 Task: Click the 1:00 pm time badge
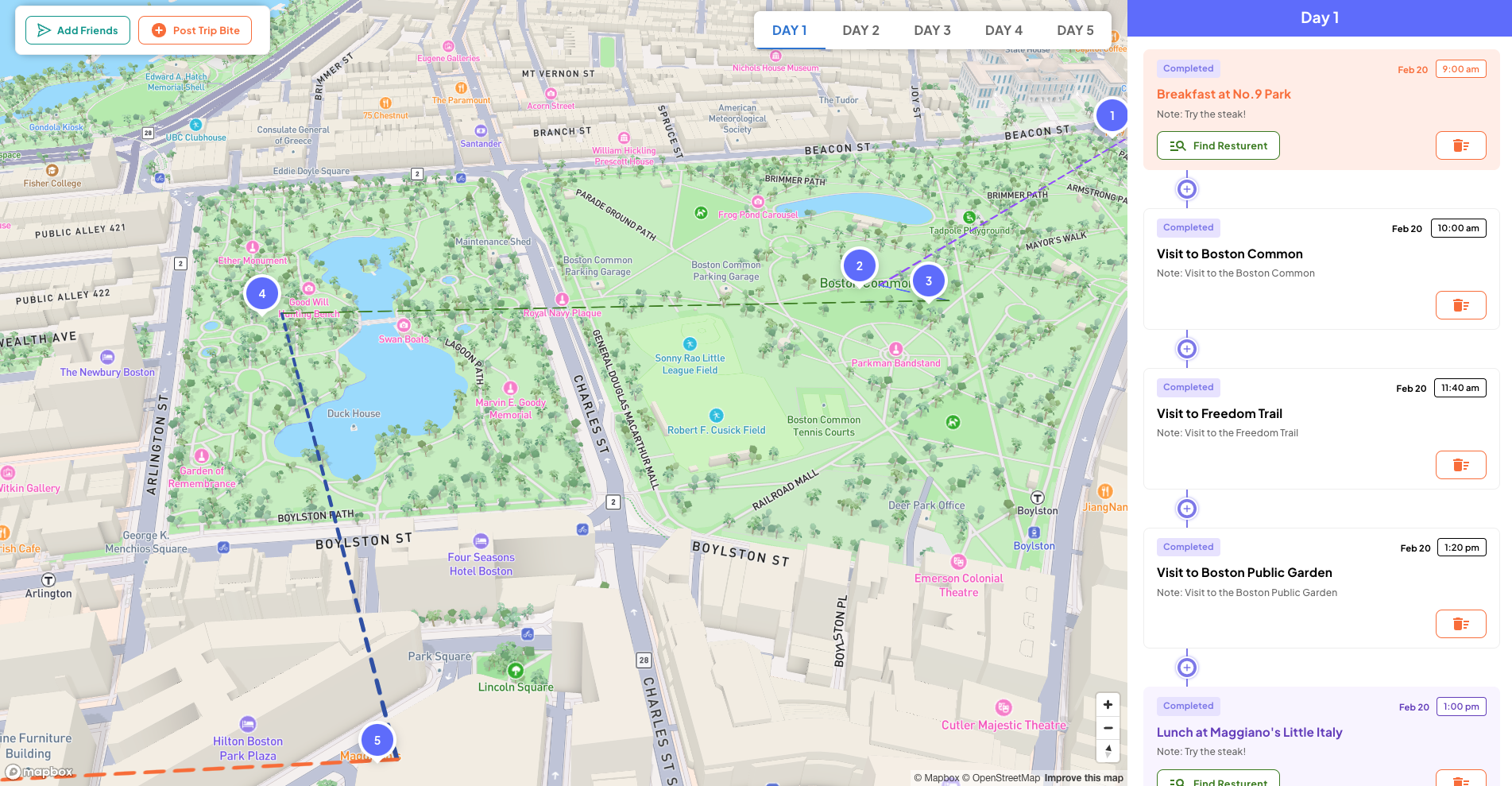coord(1461,707)
